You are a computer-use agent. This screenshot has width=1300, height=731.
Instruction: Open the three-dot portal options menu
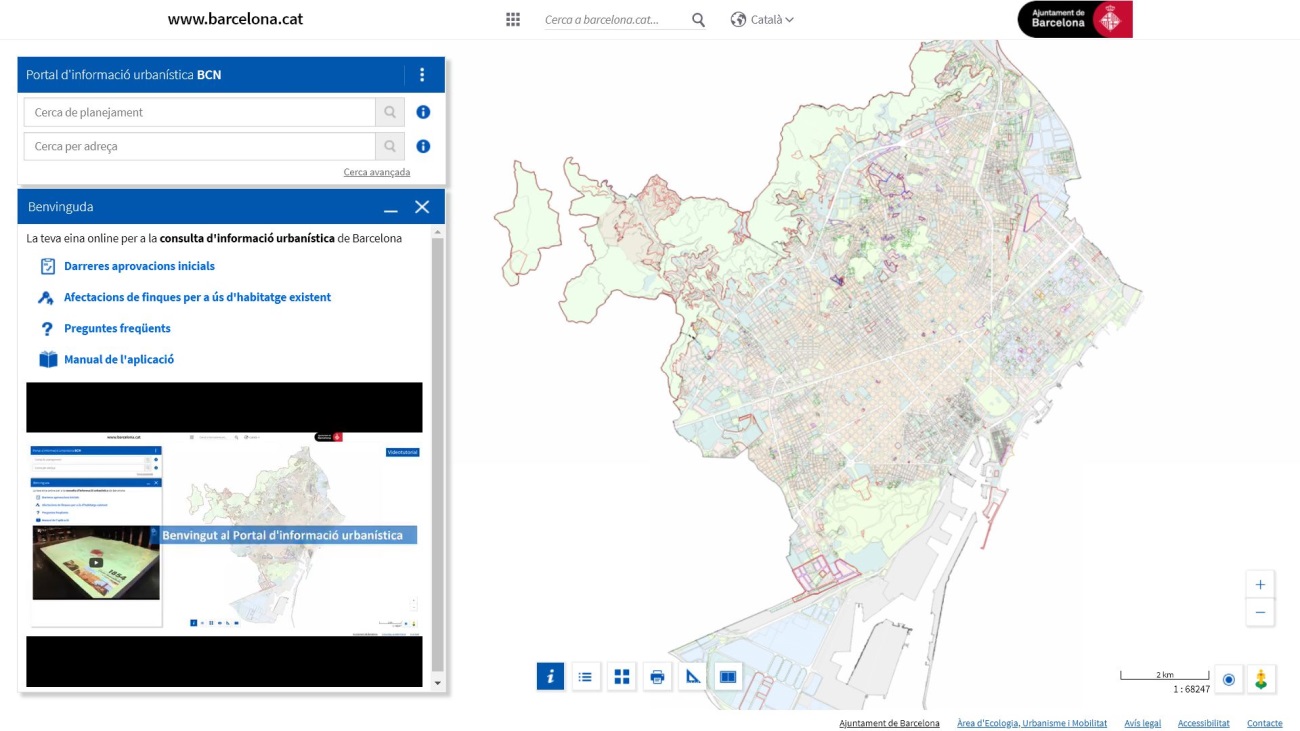tap(422, 75)
